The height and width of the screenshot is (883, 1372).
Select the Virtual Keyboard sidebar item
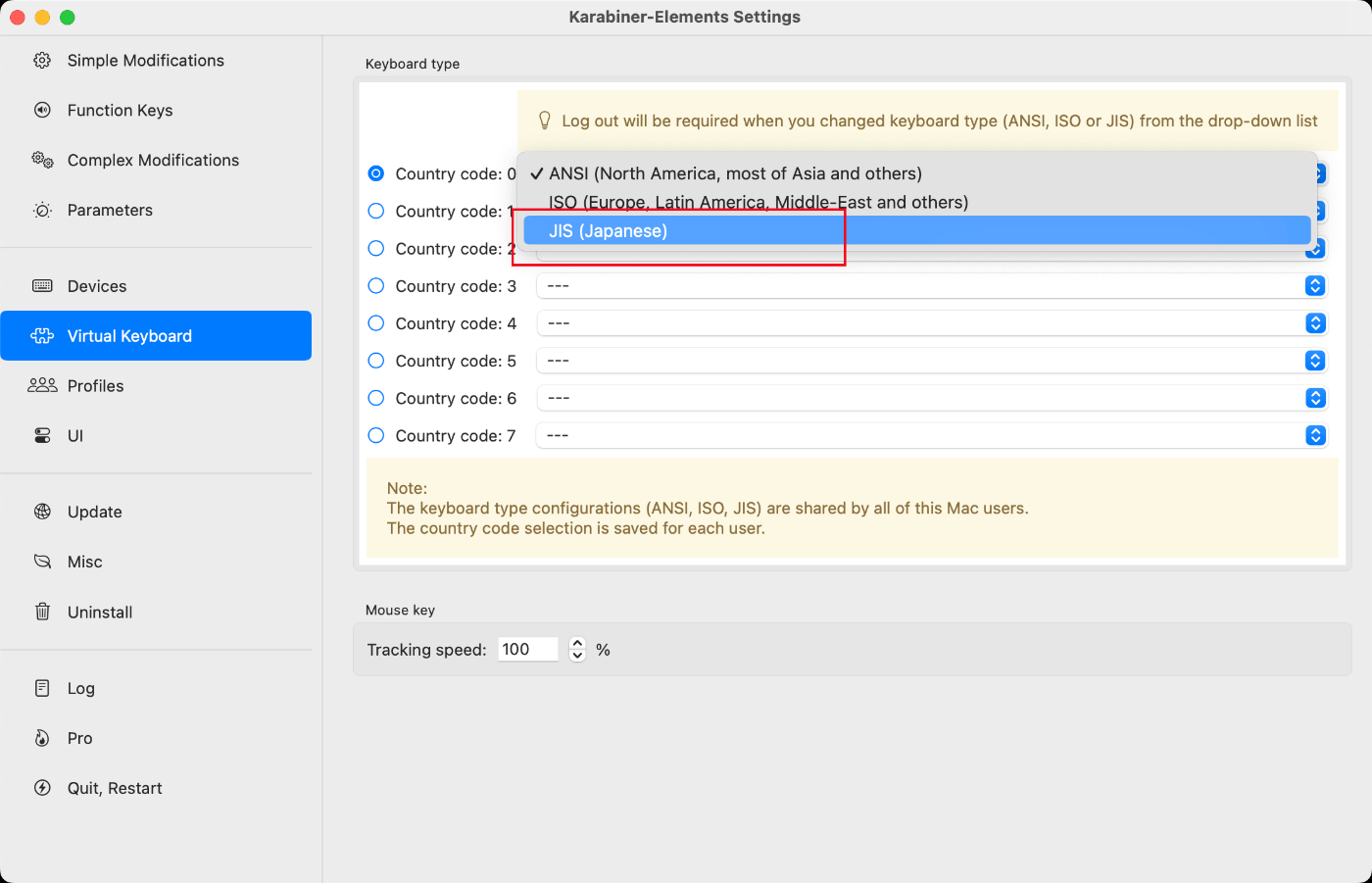click(156, 336)
